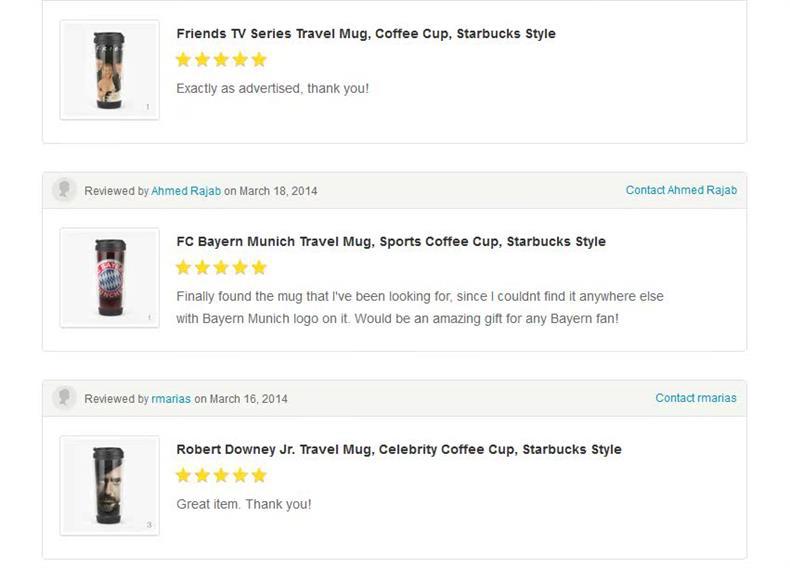Click the avatar icon beside rmarias
The image size is (790, 568).
point(65,398)
